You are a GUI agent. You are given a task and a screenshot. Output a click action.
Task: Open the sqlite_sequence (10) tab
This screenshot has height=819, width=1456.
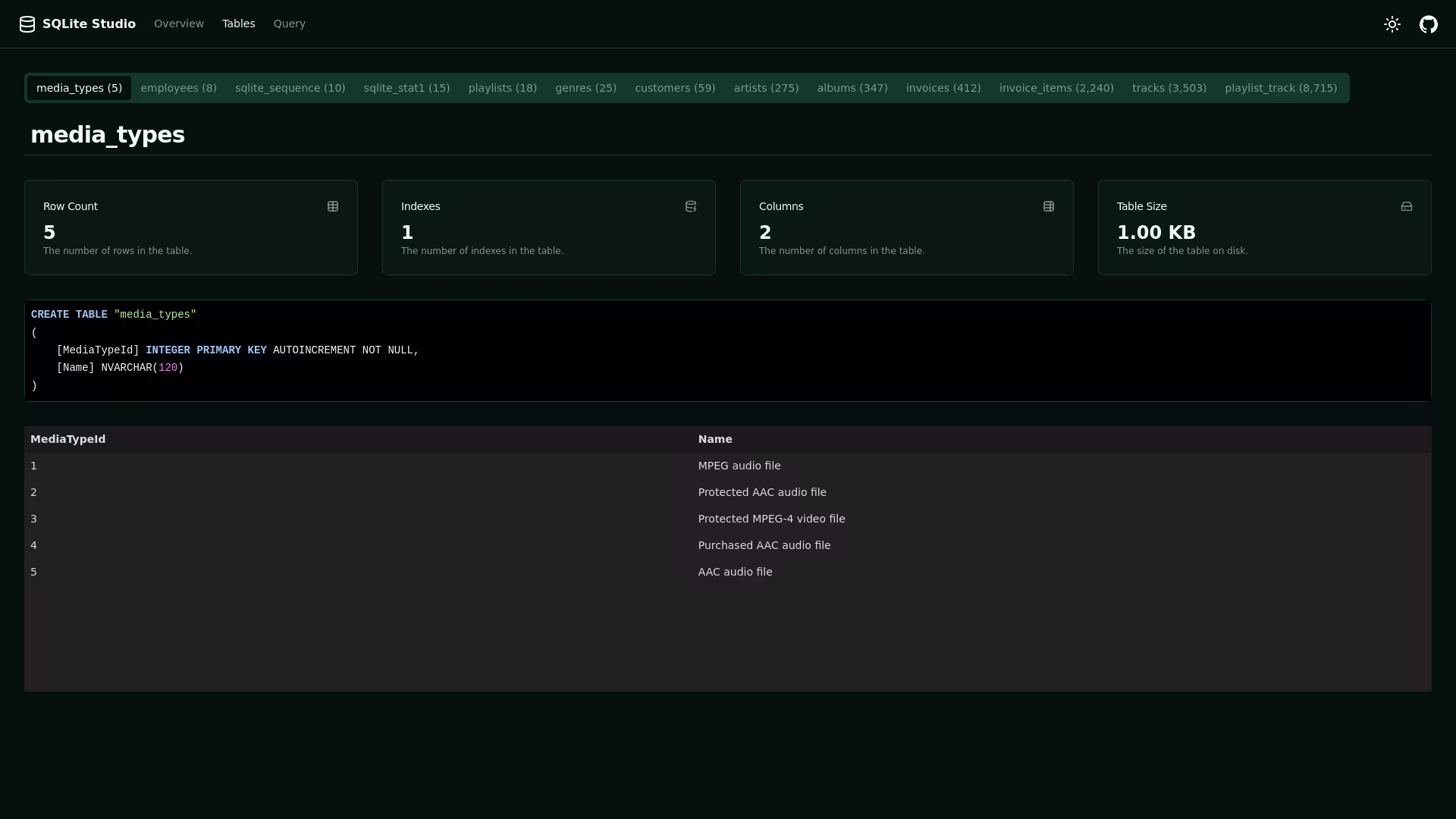(x=290, y=88)
